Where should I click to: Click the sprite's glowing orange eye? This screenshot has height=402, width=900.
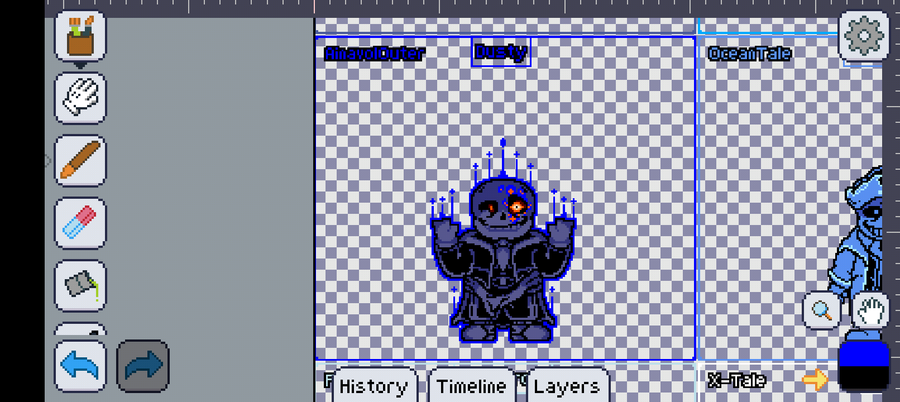517,207
